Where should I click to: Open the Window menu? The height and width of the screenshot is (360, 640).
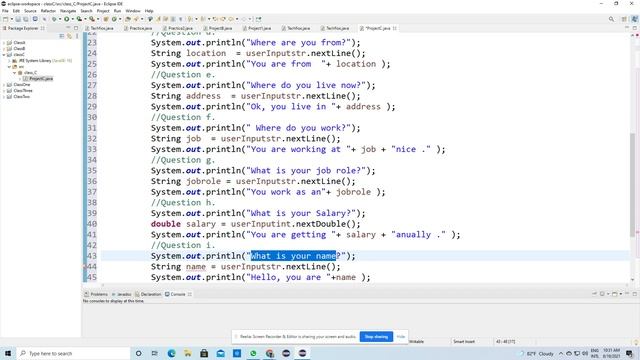pyautogui.click(x=133, y=11)
